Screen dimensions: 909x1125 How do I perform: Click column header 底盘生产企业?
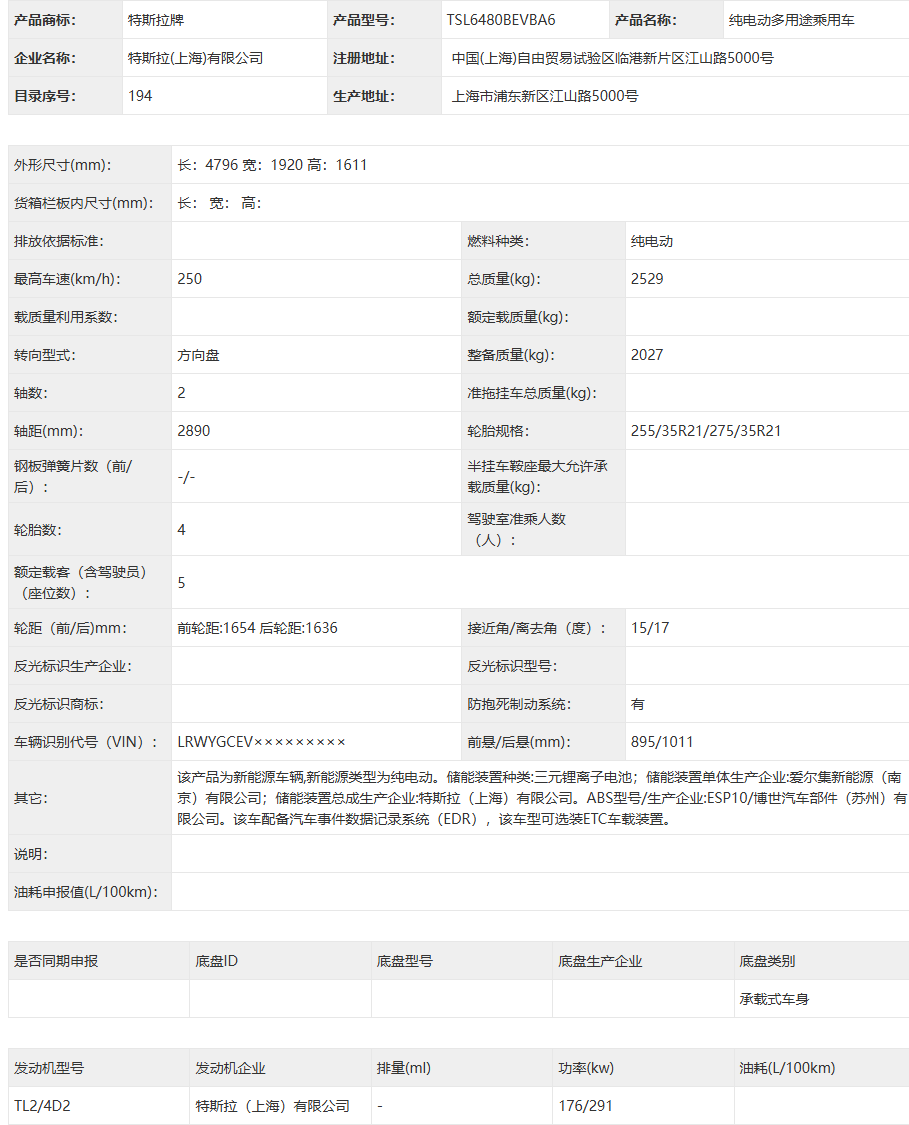[x=600, y=961]
